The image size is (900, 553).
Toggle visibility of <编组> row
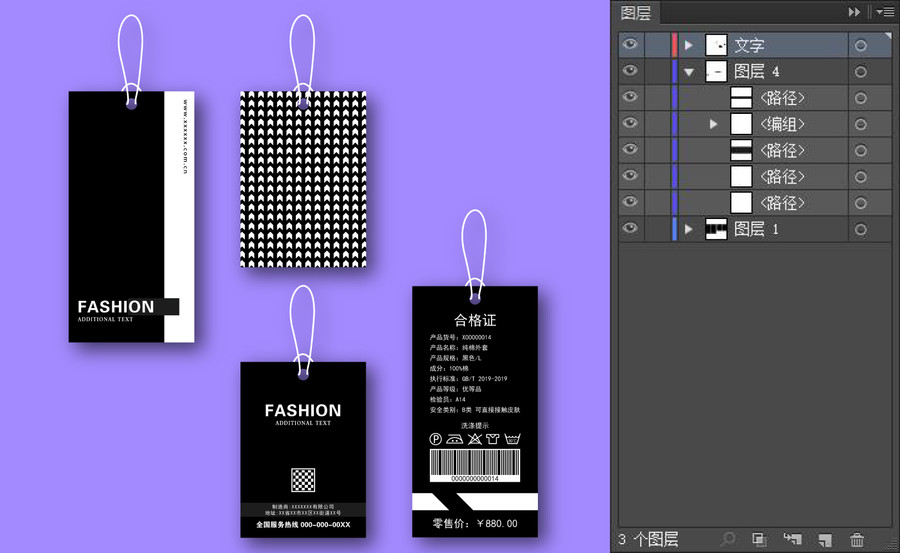631,123
